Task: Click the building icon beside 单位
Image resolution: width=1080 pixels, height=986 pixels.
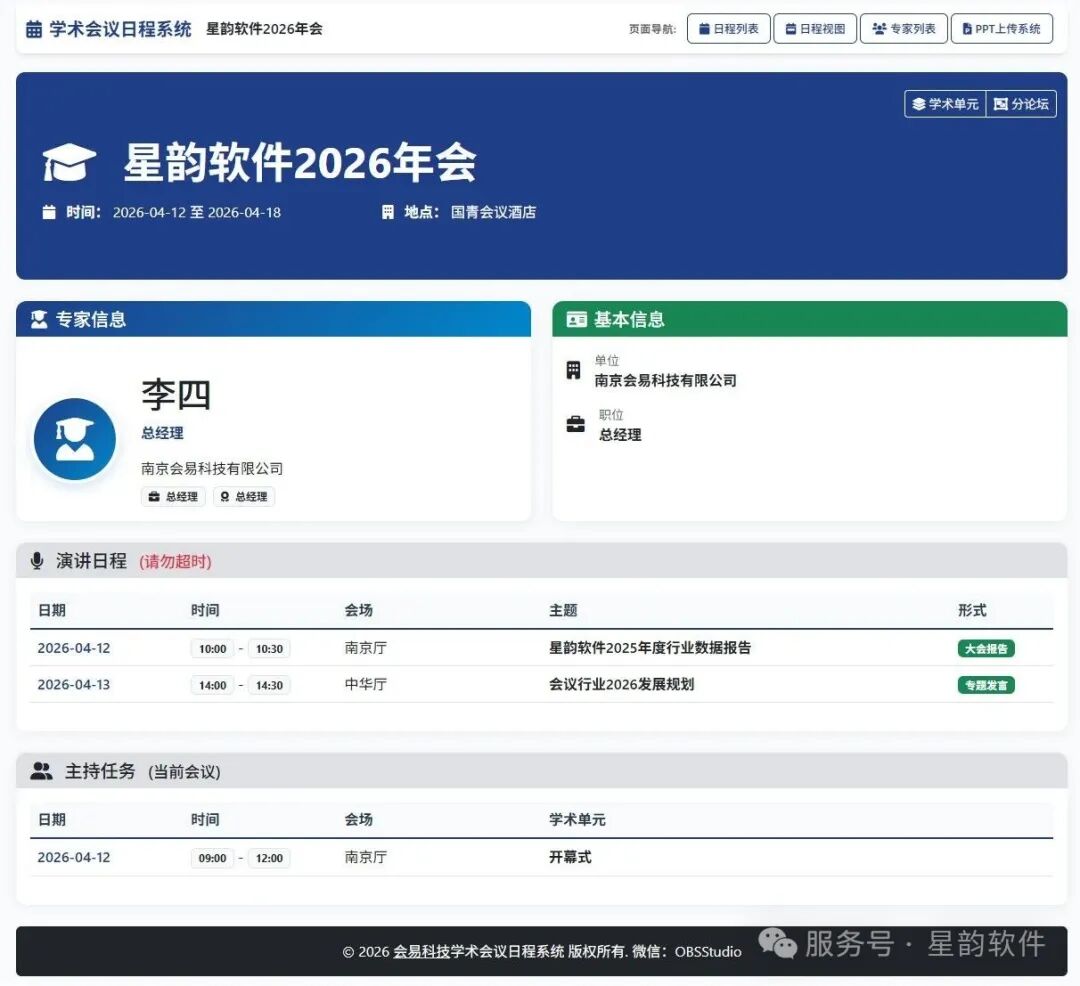Action: 573,370
